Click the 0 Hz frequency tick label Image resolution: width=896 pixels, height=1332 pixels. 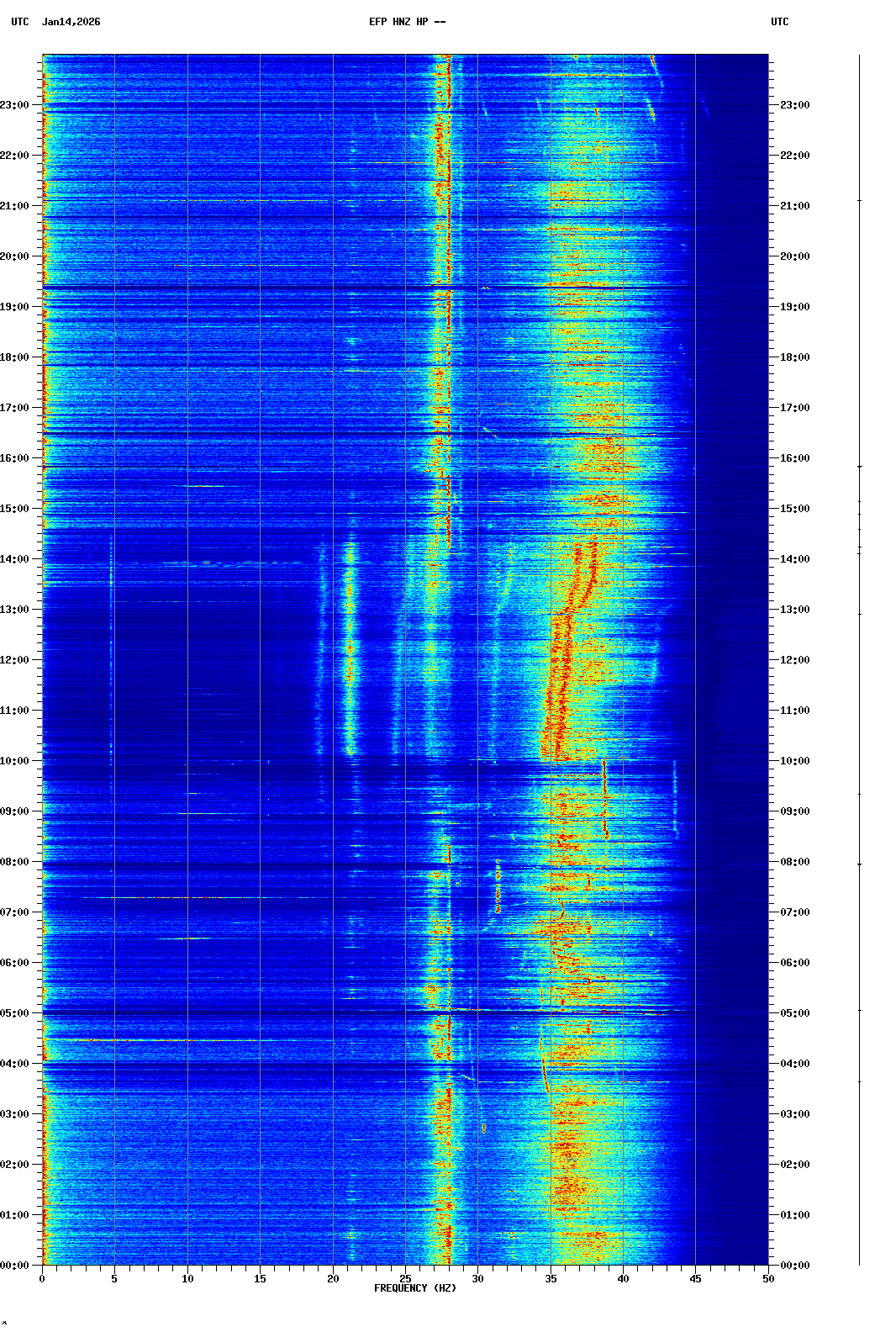pyautogui.click(x=42, y=1279)
